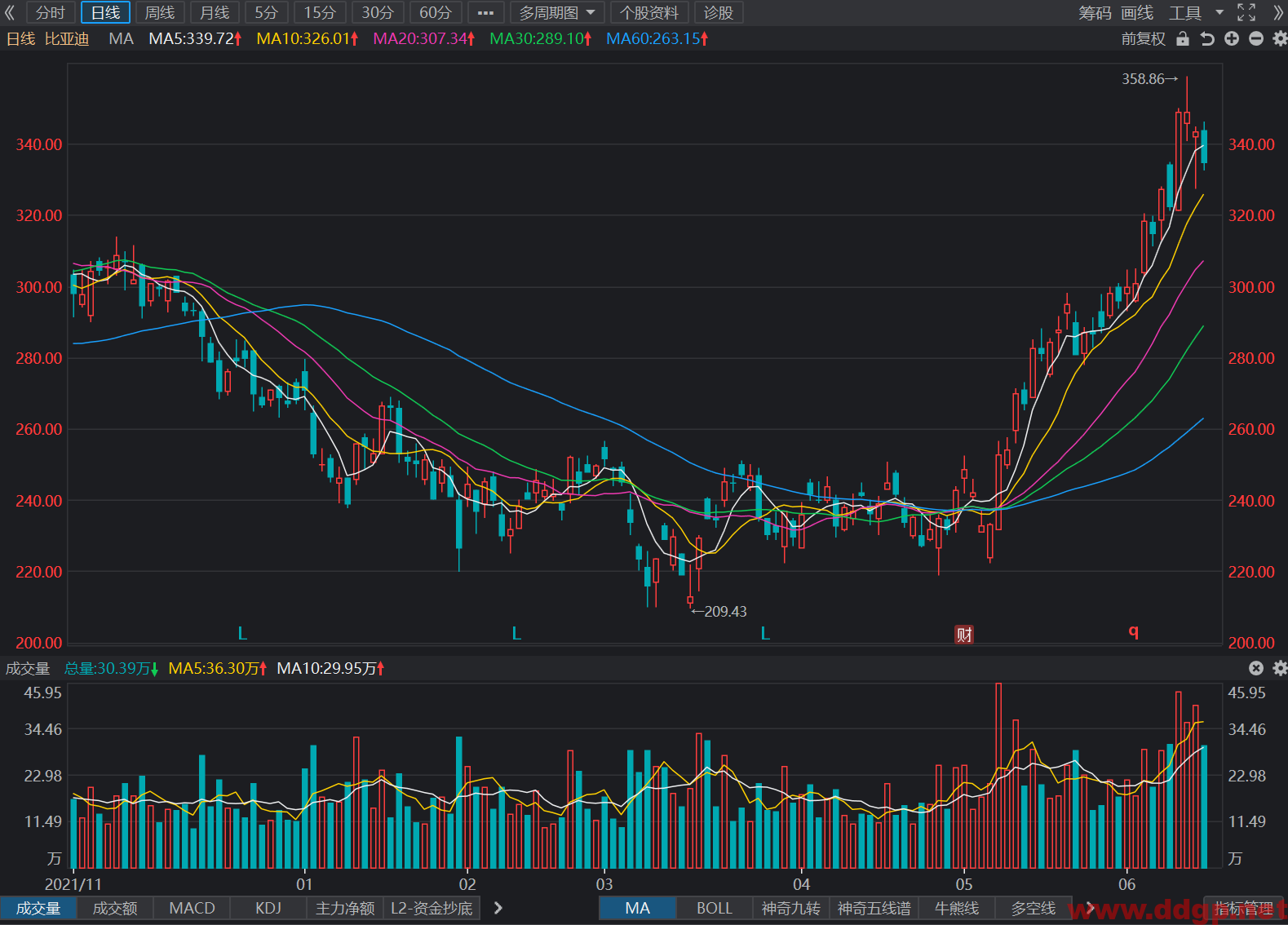Open the 工具 tools menu

(x=1185, y=13)
